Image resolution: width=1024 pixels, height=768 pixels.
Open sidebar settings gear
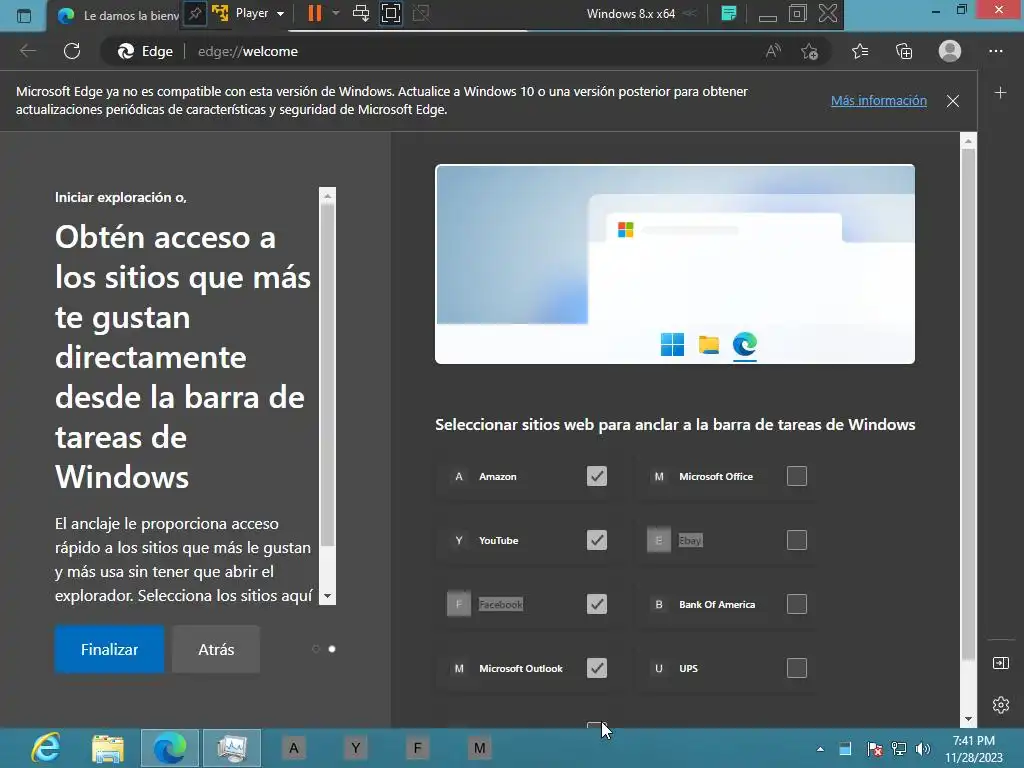click(x=1000, y=705)
